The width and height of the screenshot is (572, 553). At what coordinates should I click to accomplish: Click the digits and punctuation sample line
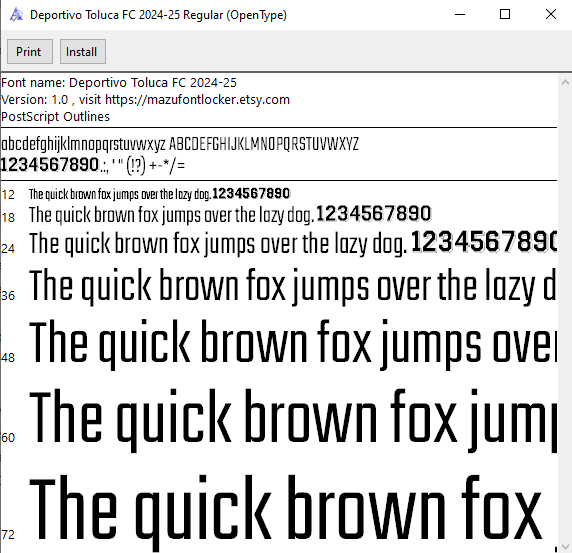[93, 165]
